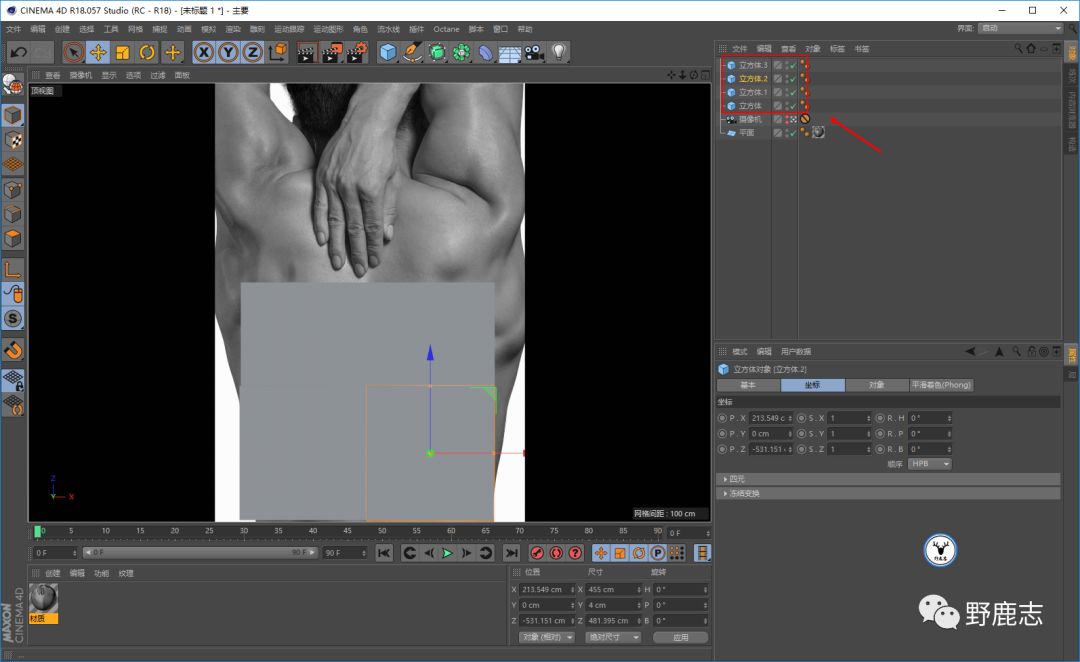Toggle the Z axis lock
Viewport: 1080px width, 662px height.
(x=253, y=52)
